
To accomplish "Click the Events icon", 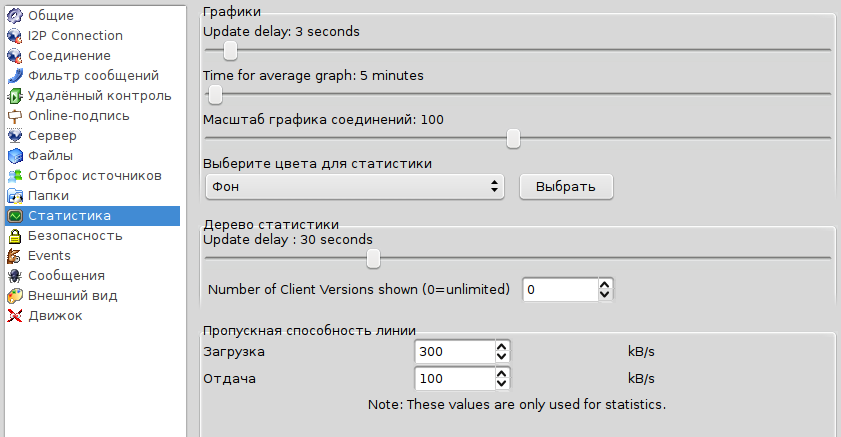I will (14, 256).
